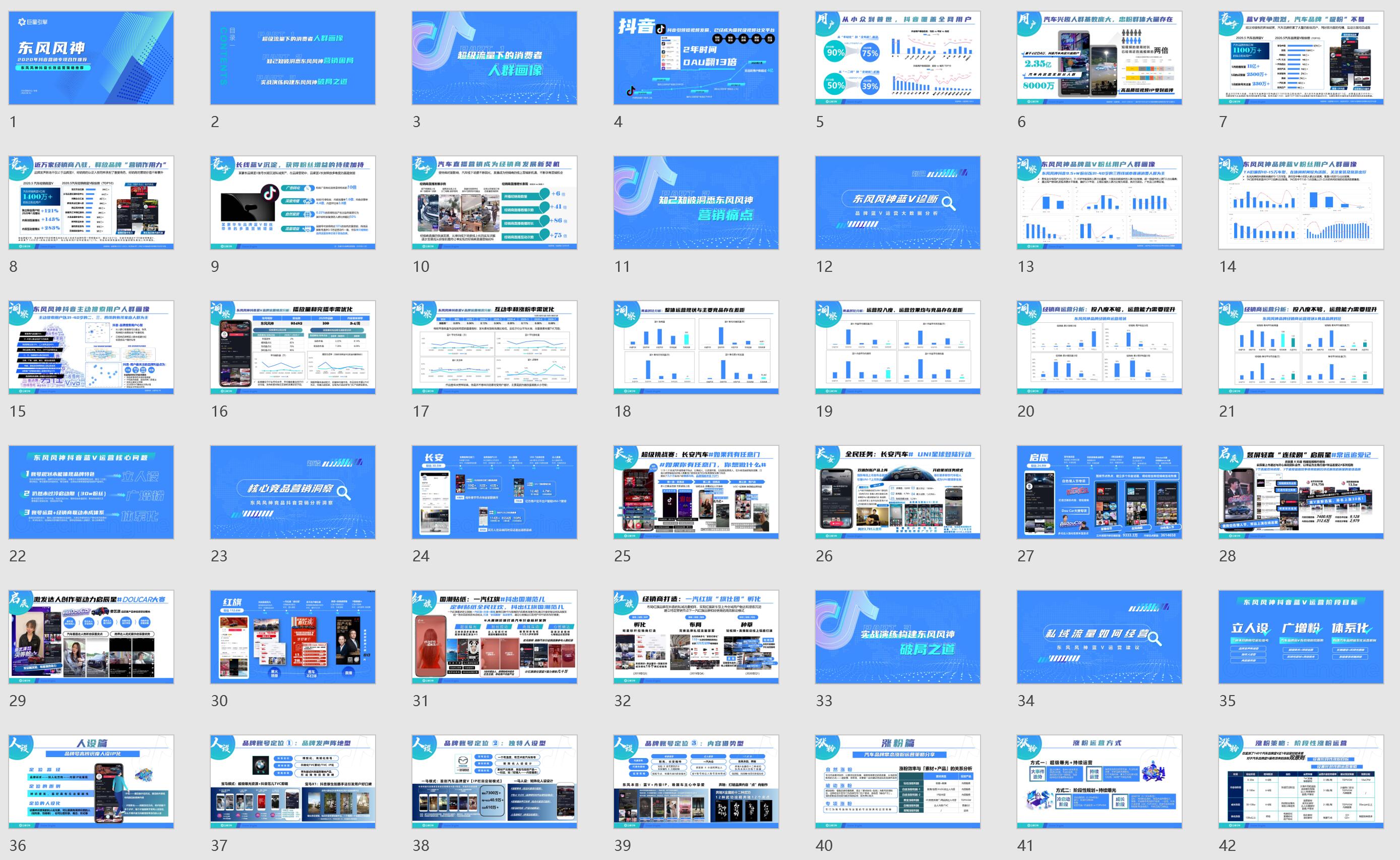Select slide 1 titled 东风风神
This screenshot has width=1400, height=860.
(x=91, y=58)
